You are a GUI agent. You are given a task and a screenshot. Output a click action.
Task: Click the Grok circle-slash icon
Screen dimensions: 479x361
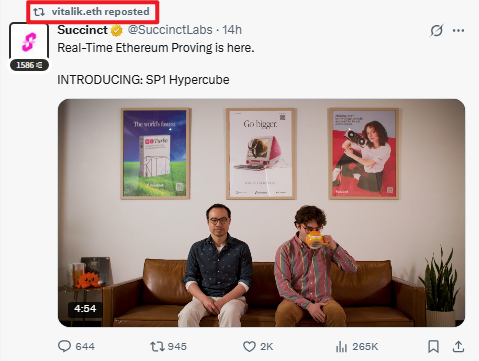(436, 30)
